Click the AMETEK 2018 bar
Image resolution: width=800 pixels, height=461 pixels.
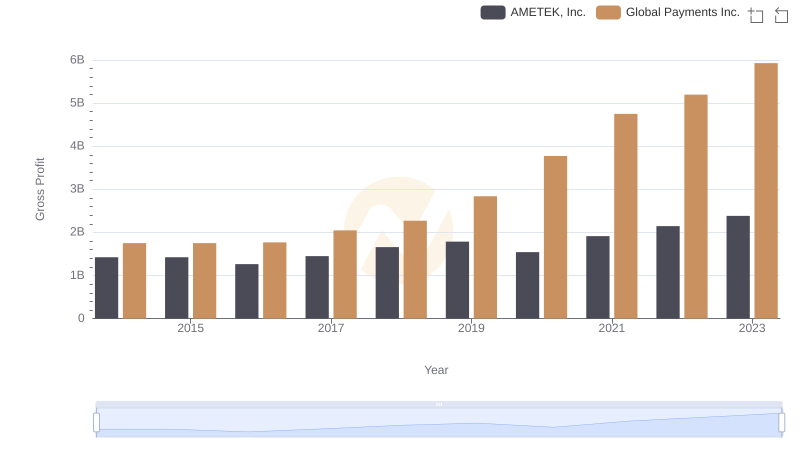click(x=387, y=283)
